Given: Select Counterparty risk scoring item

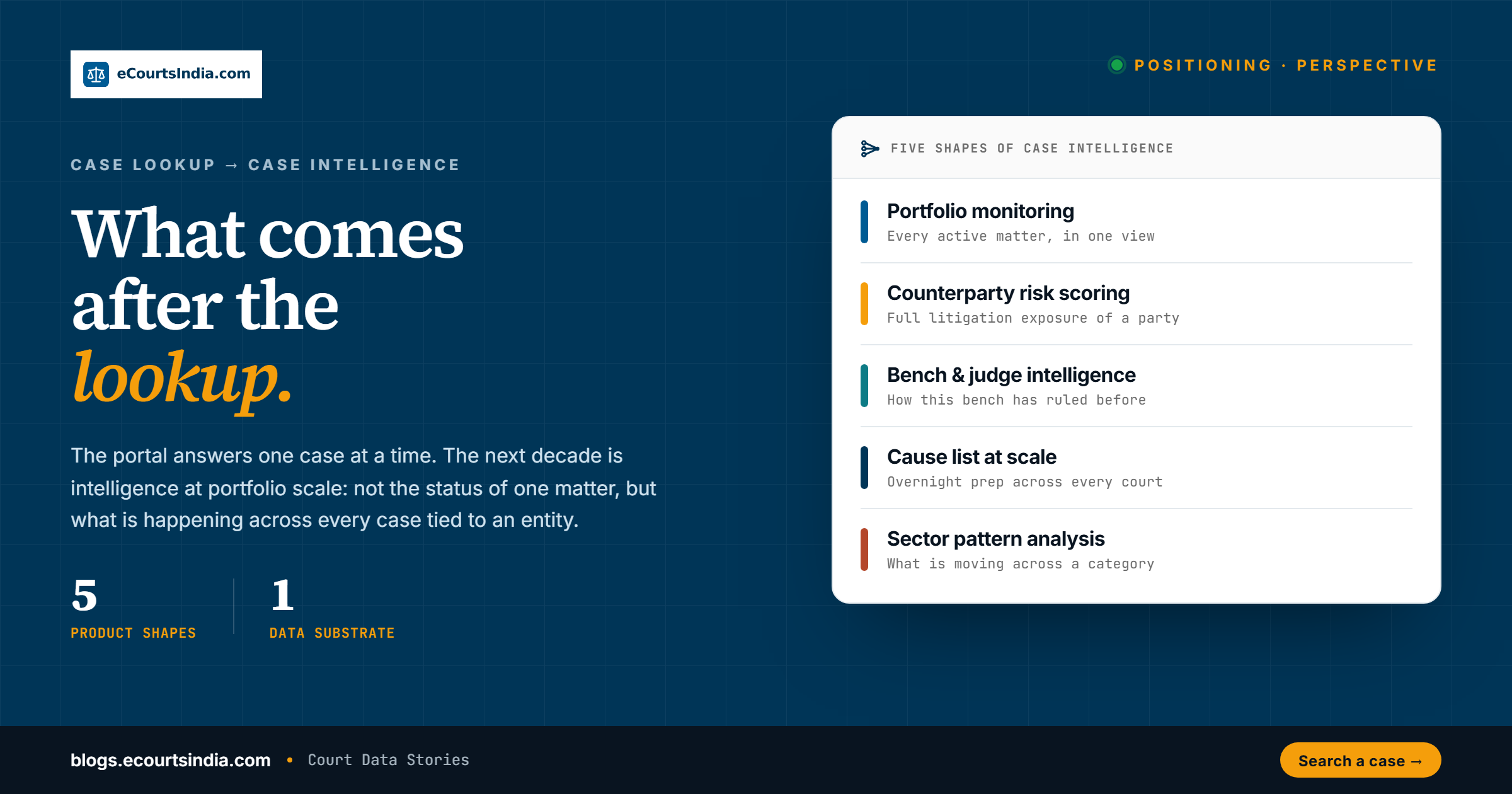Looking at the screenshot, I should coord(1136,304).
